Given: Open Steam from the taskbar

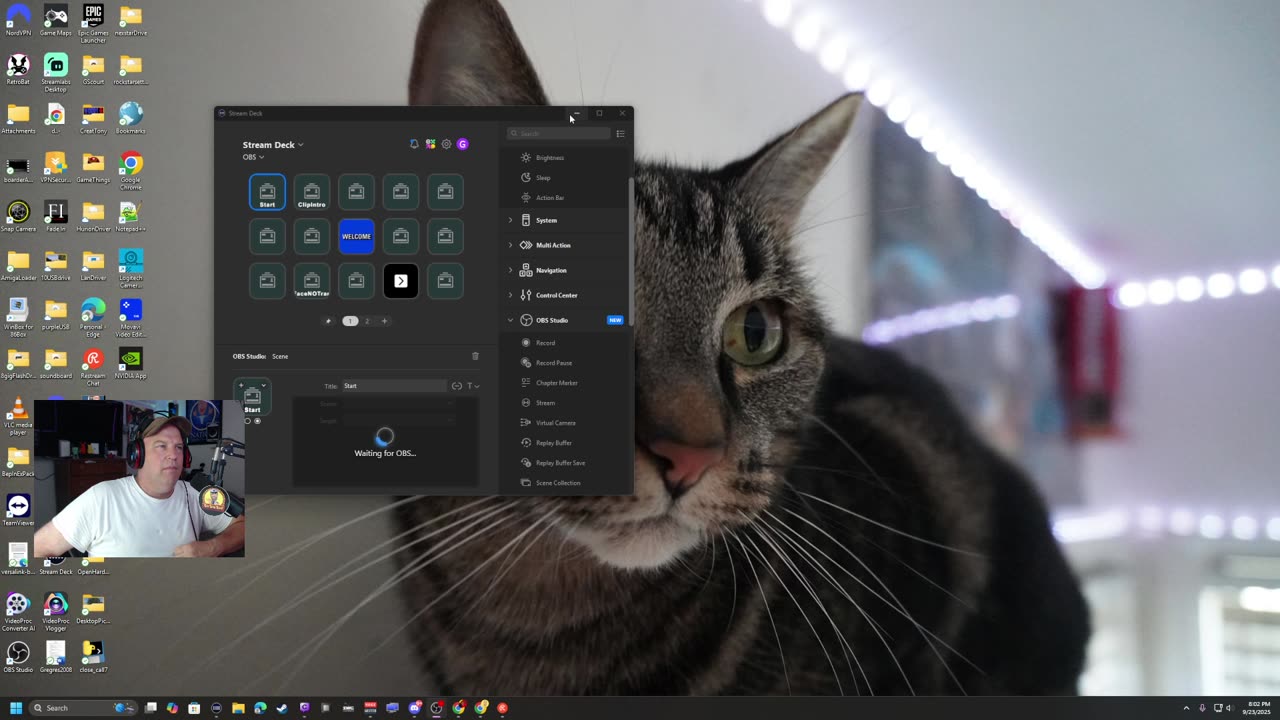Looking at the screenshot, I should [282, 708].
